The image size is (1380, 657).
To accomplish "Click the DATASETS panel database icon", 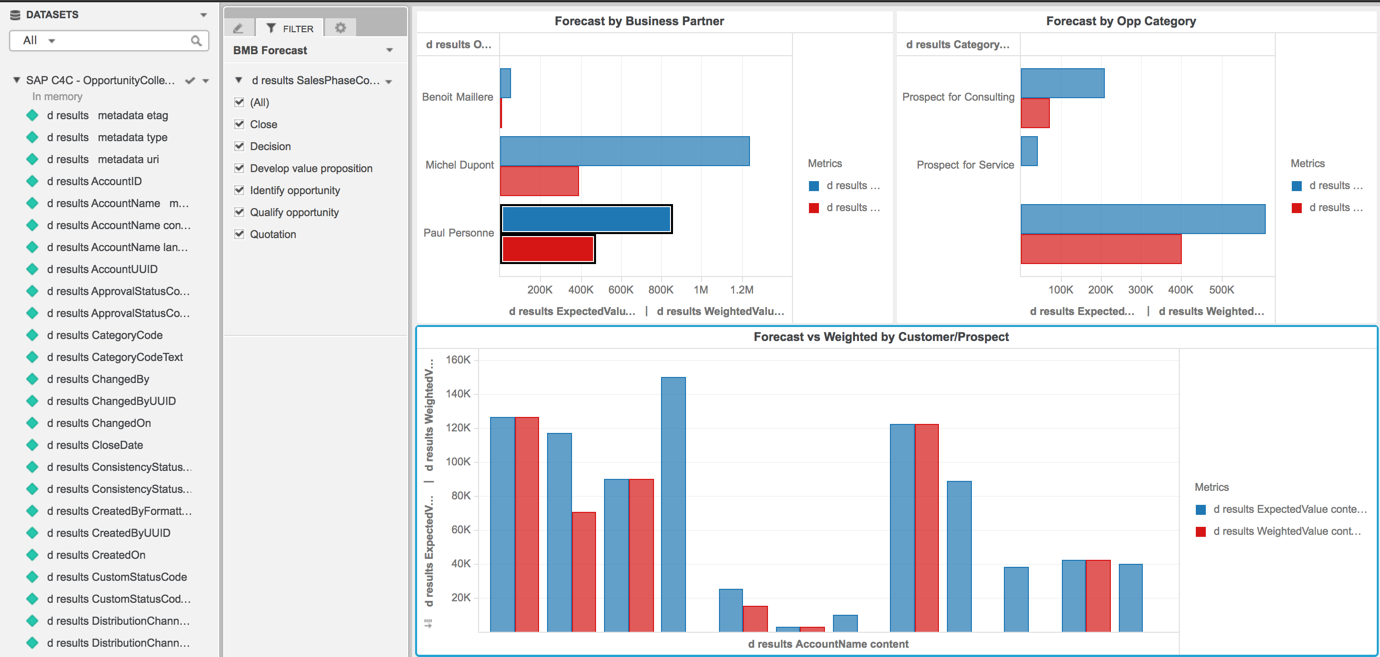I will tap(14, 14).
